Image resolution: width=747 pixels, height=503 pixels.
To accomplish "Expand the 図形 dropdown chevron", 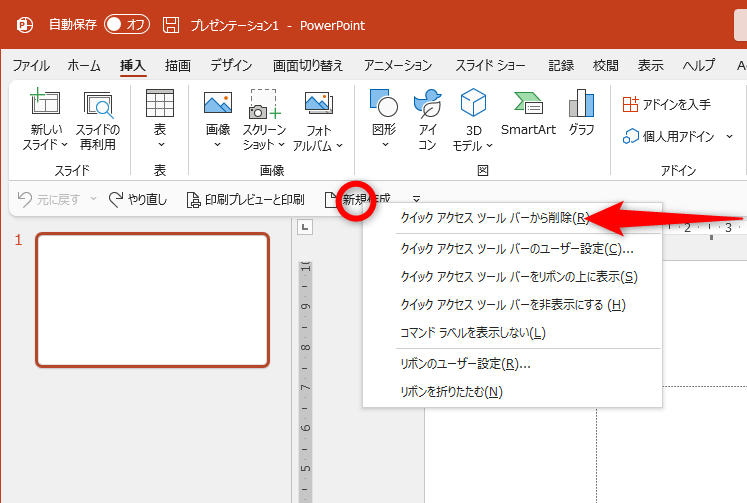I will [385, 144].
